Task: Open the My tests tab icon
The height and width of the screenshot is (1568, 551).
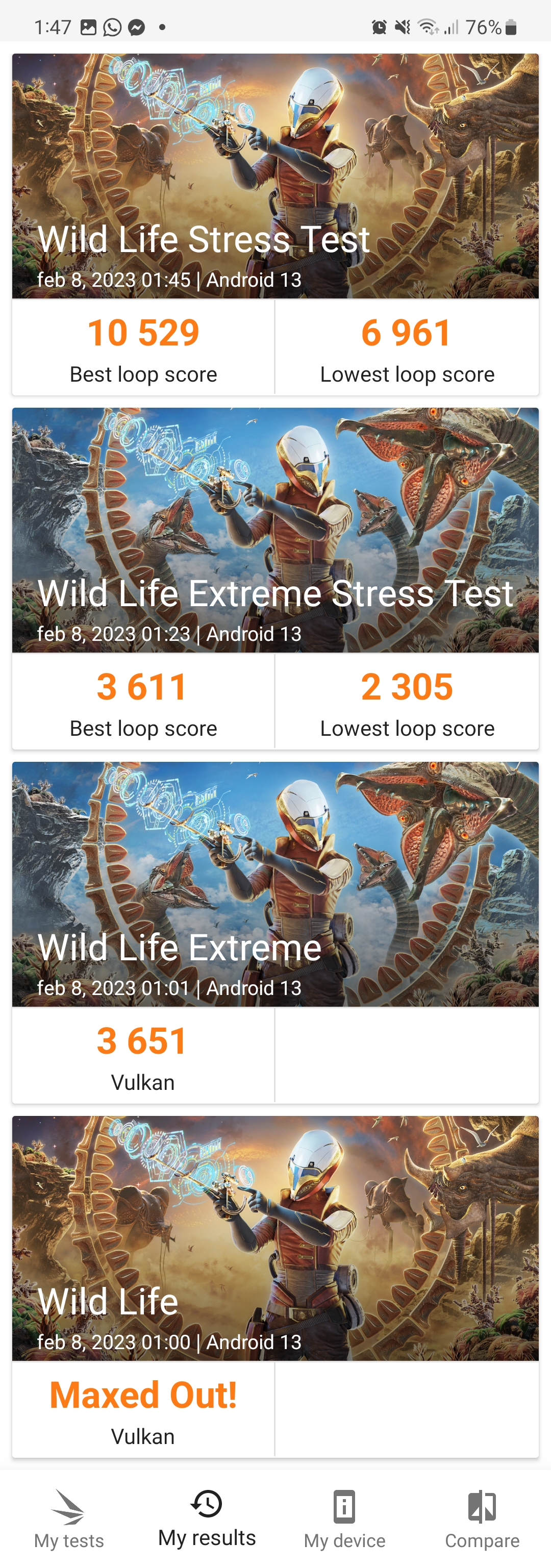Action: point(68,1507)
